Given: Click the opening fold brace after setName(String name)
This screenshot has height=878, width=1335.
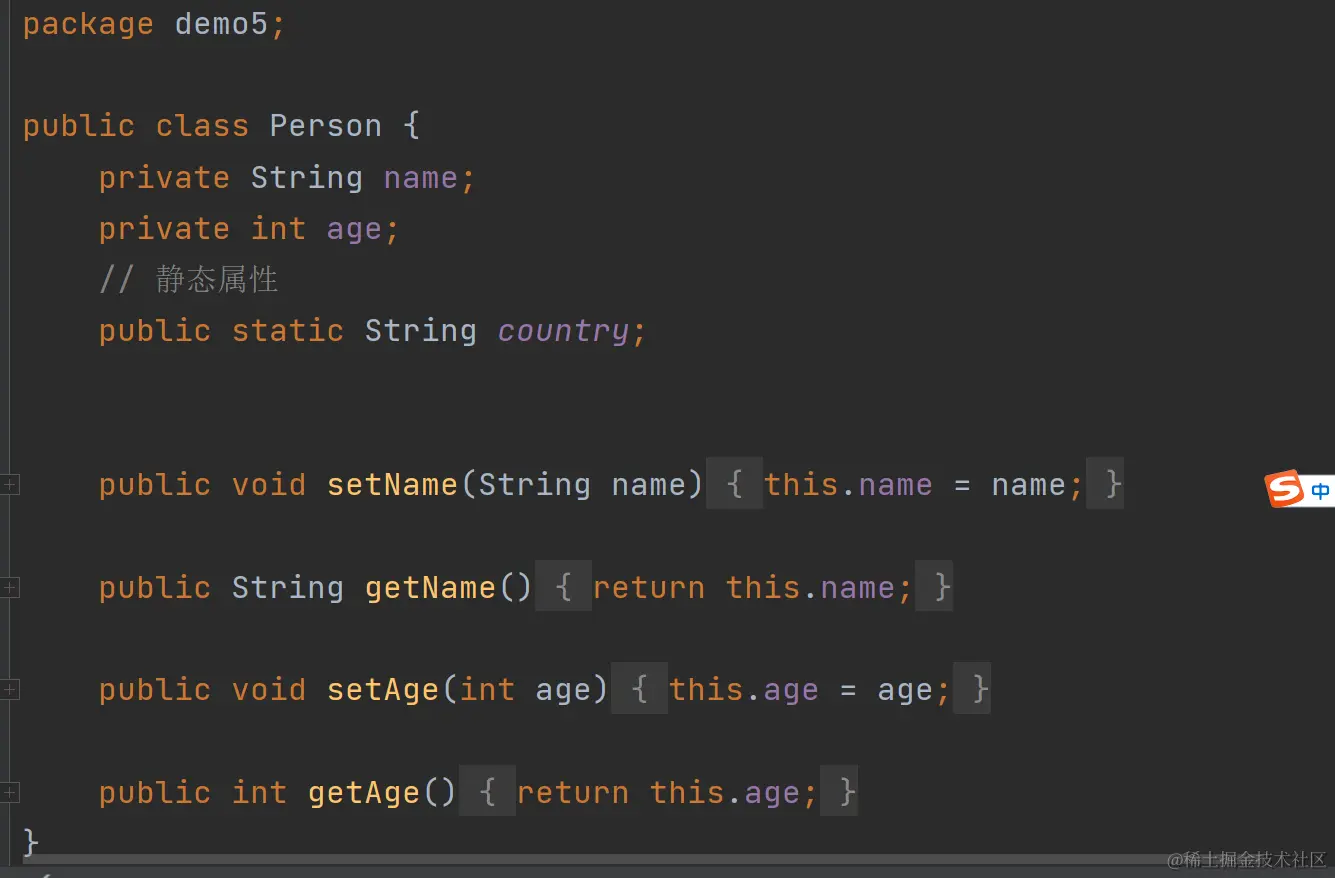Looking at the screenshot, I should (x=734, y=485).
